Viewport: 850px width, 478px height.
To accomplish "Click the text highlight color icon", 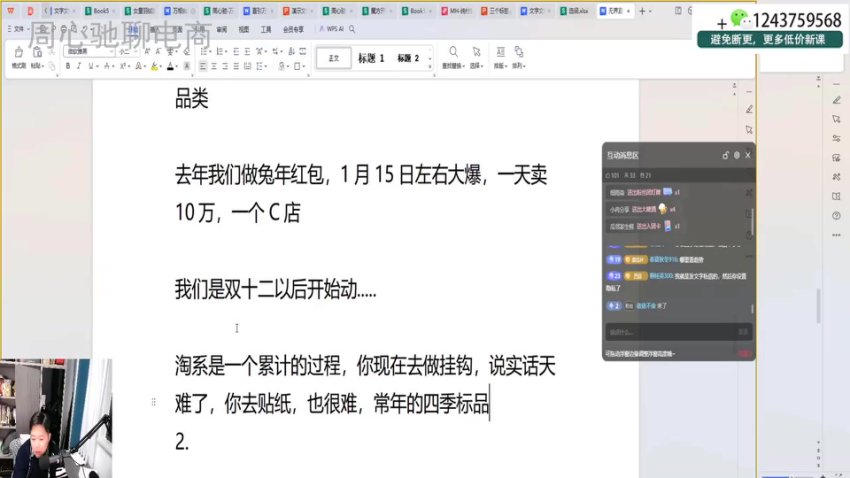I will click(154, 66).
